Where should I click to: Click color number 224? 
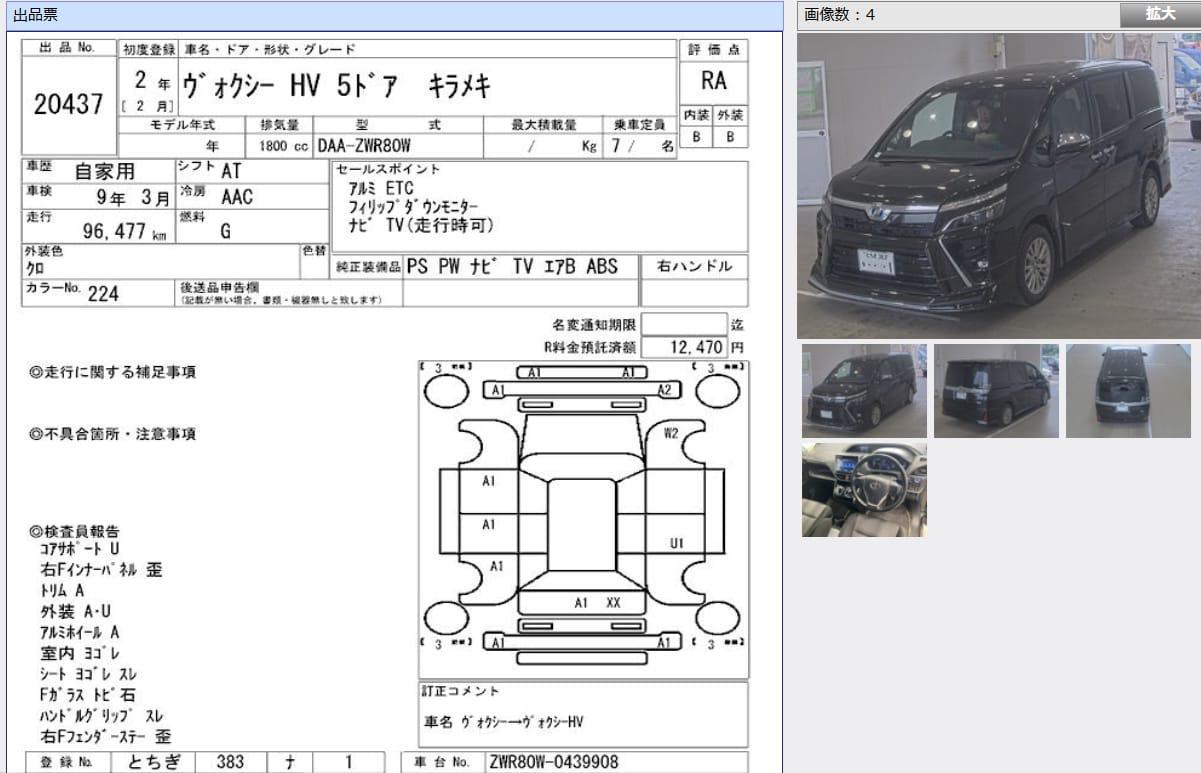(104, 294)
